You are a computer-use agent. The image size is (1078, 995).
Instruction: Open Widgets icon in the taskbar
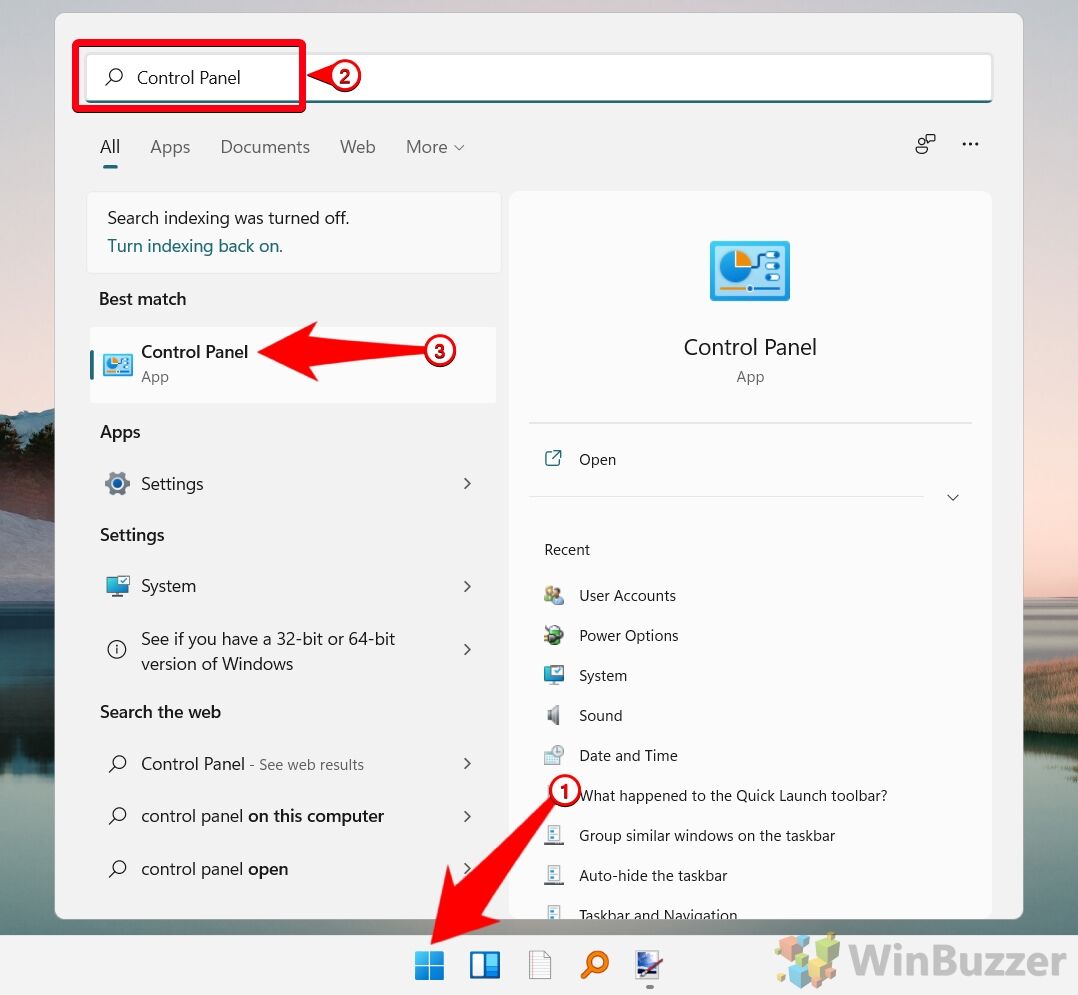[485, 965]
